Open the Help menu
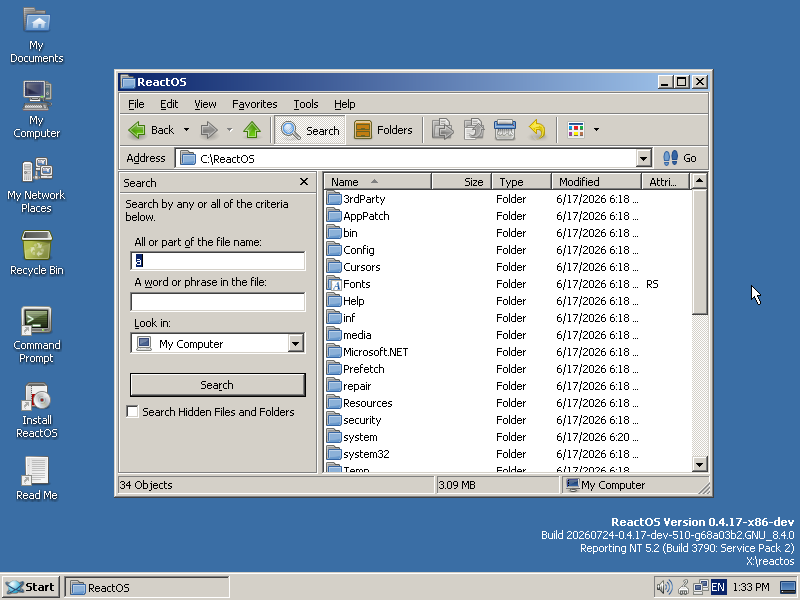The width and height of the screenshot is (800, 600). [x=344, y=104]
